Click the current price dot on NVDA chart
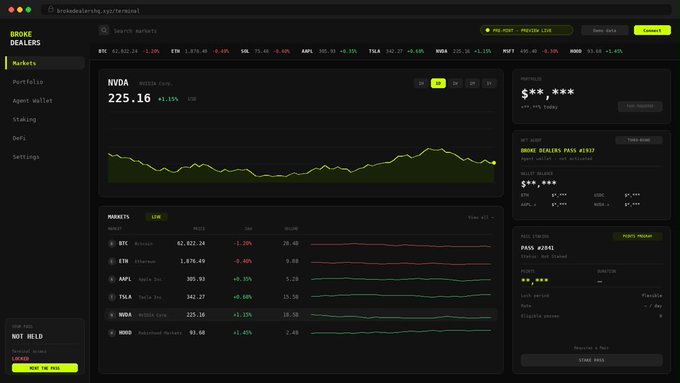This screenshot has height=383, width=680. pyautogui.click(x=494, y=163)
